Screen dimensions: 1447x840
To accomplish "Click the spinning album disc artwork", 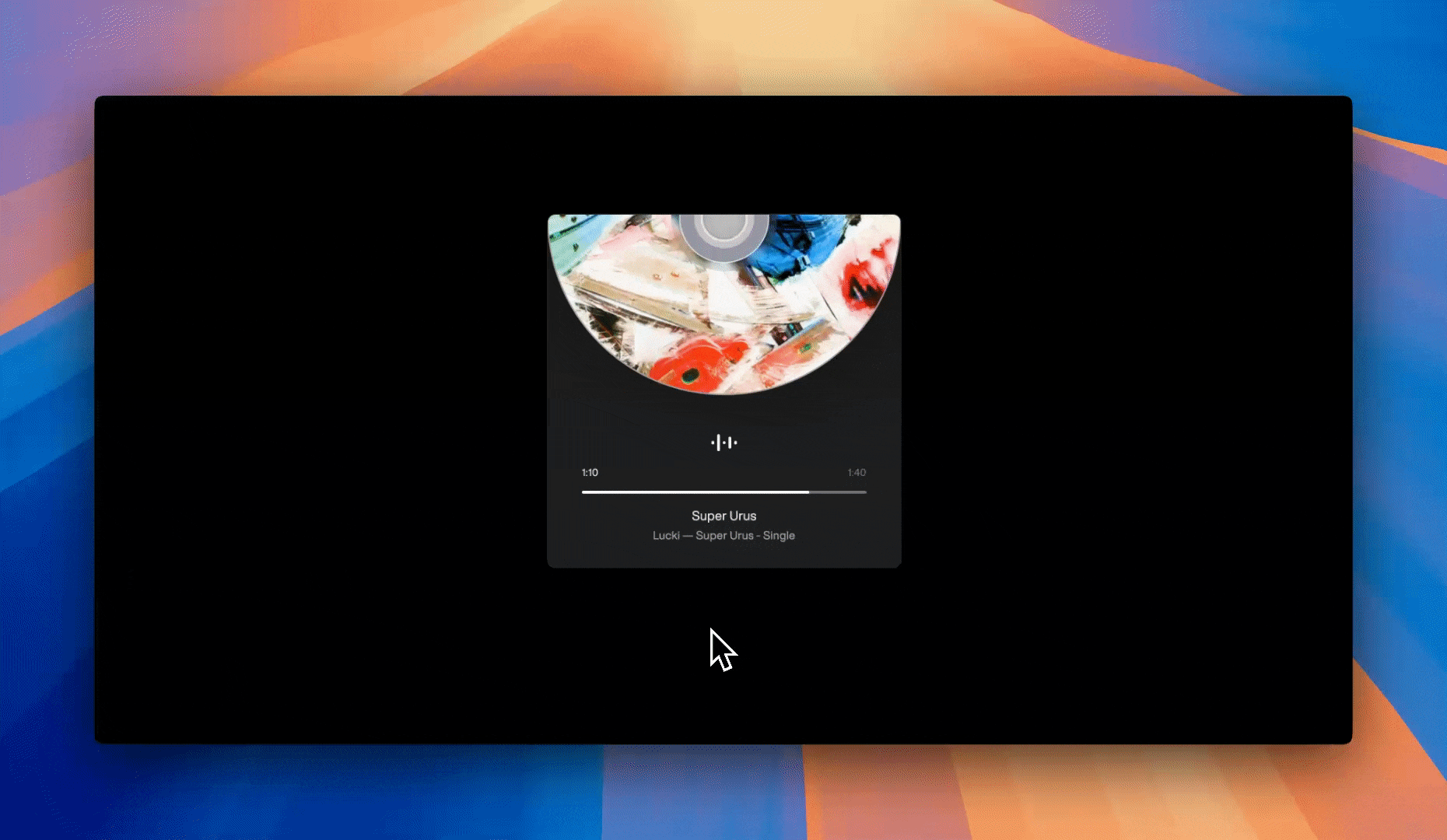I will (723, 304).
